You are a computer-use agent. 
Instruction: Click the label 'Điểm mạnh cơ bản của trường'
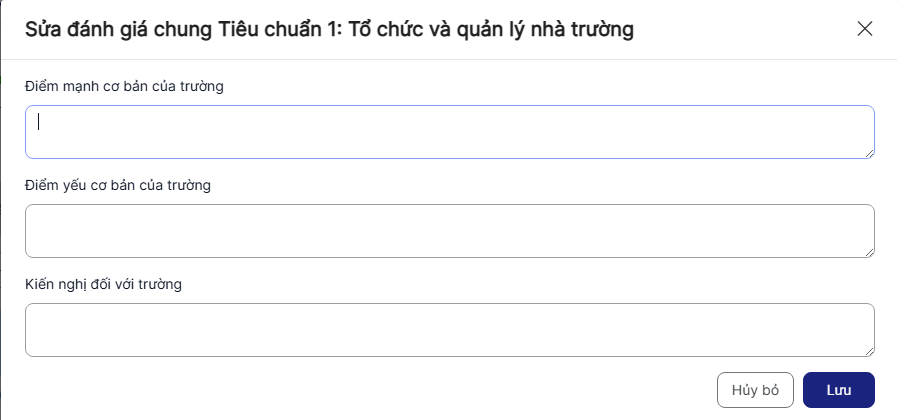coord(124,86)
